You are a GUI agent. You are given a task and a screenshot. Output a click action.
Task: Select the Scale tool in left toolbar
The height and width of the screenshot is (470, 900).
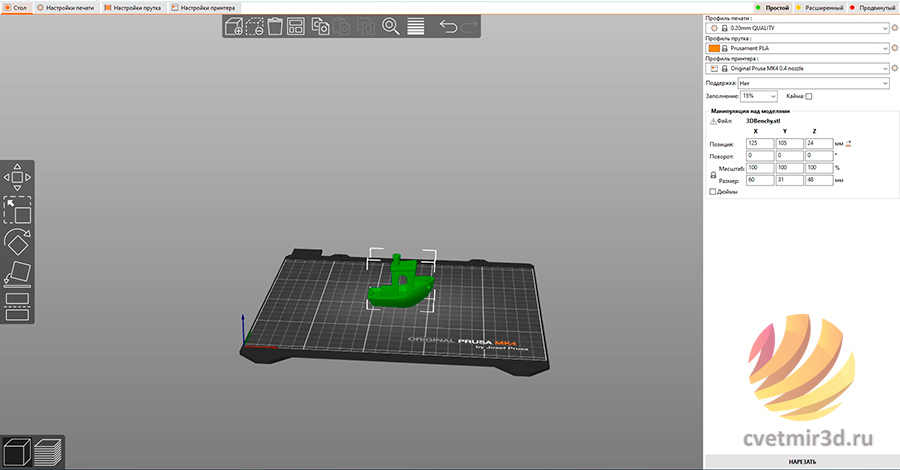(x=17, y=209)
